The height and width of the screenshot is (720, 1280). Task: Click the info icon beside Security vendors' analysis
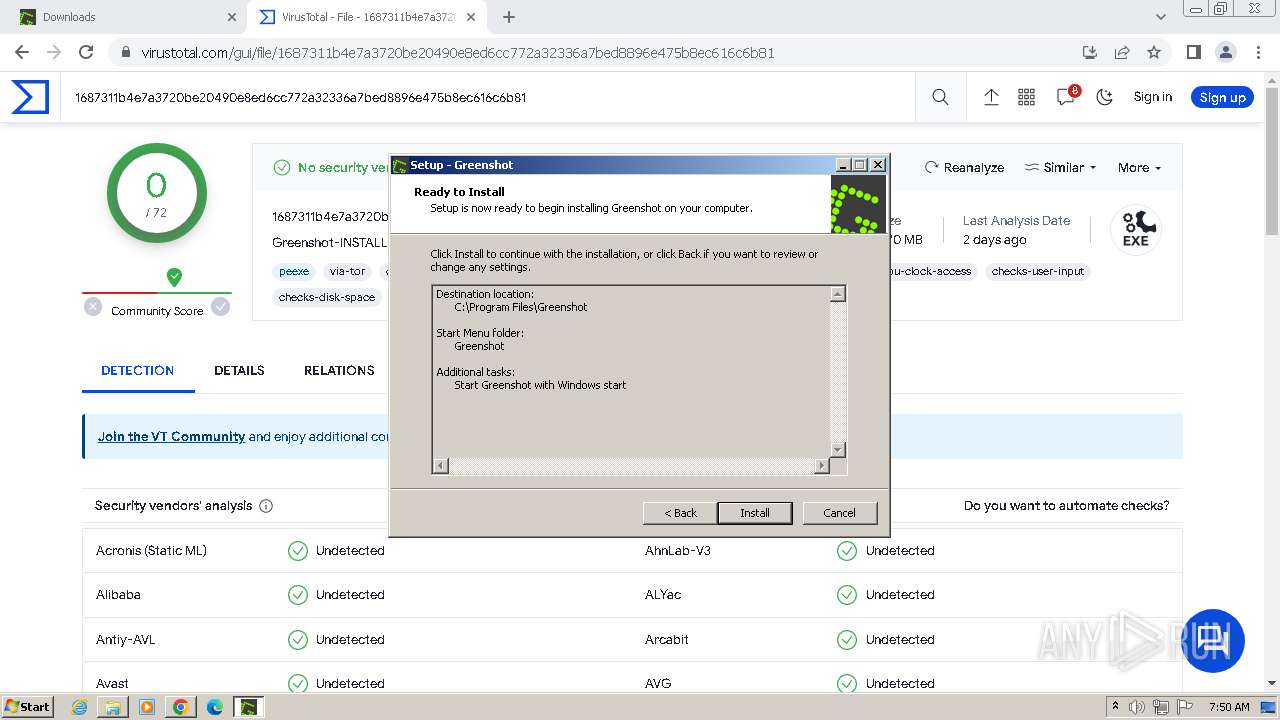click(266, 506)
